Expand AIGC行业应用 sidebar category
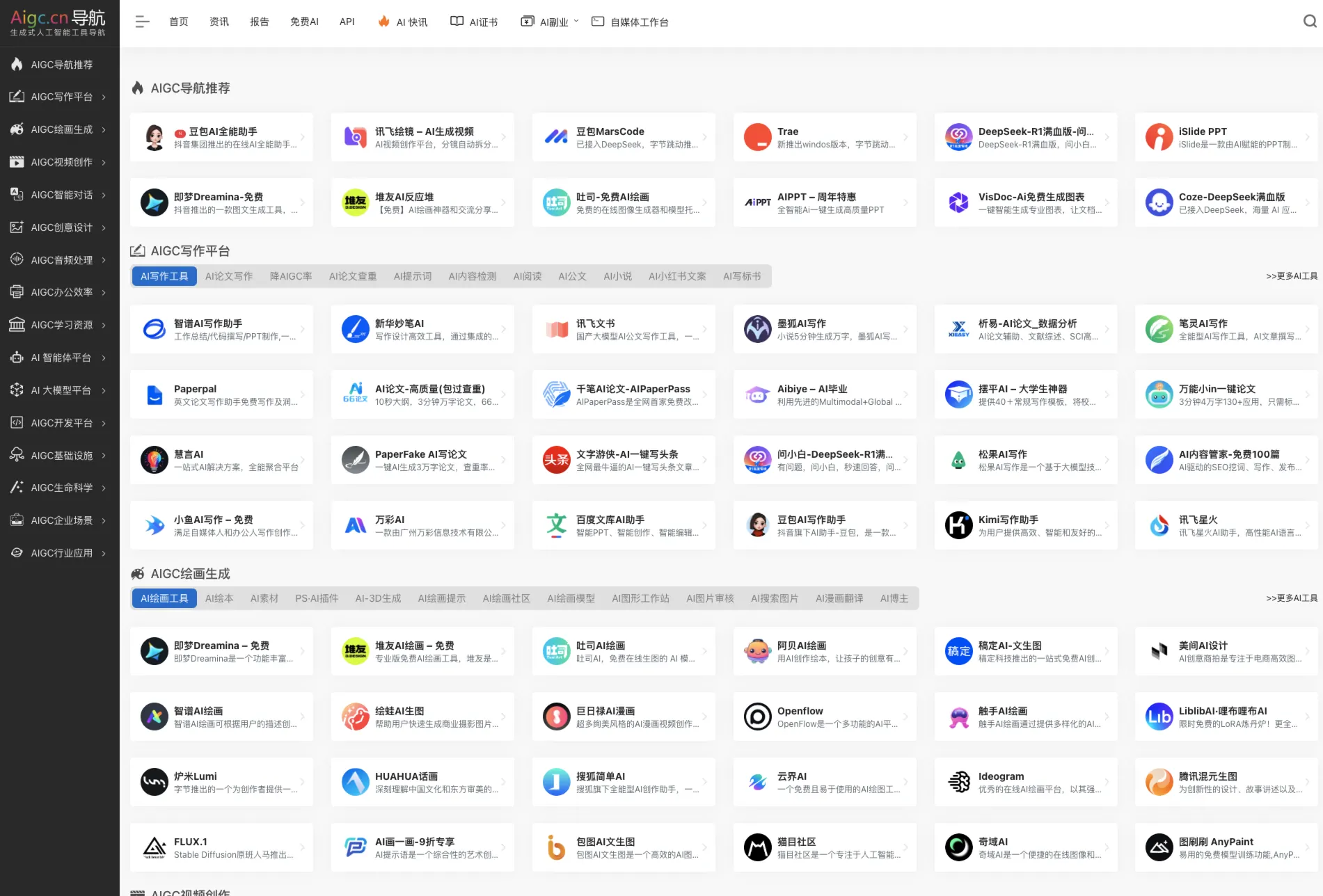Viewport: 1323px width, 896px height. coord(59,553)
